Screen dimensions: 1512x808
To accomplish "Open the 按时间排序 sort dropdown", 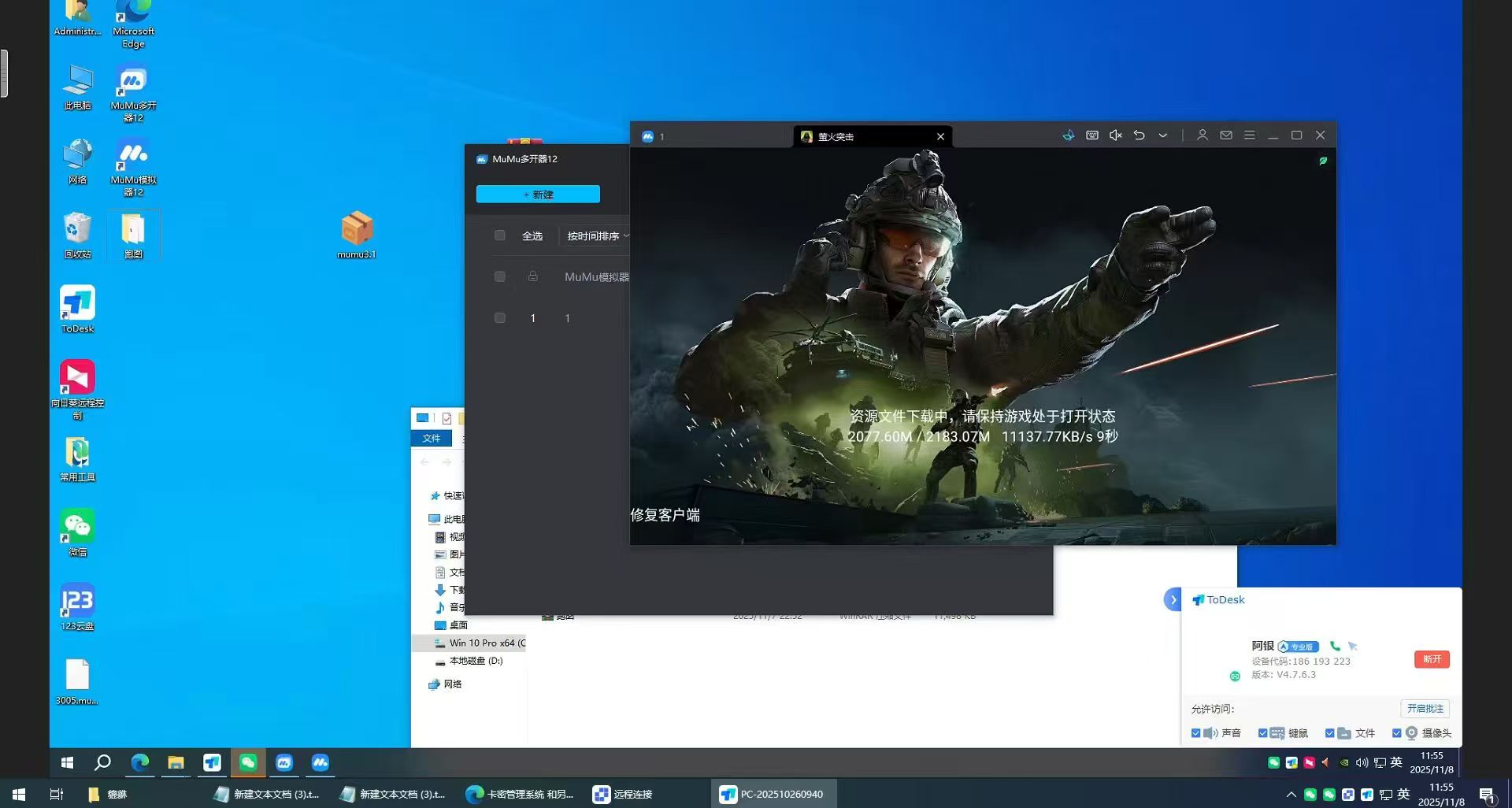I will (x=598, y=236).
